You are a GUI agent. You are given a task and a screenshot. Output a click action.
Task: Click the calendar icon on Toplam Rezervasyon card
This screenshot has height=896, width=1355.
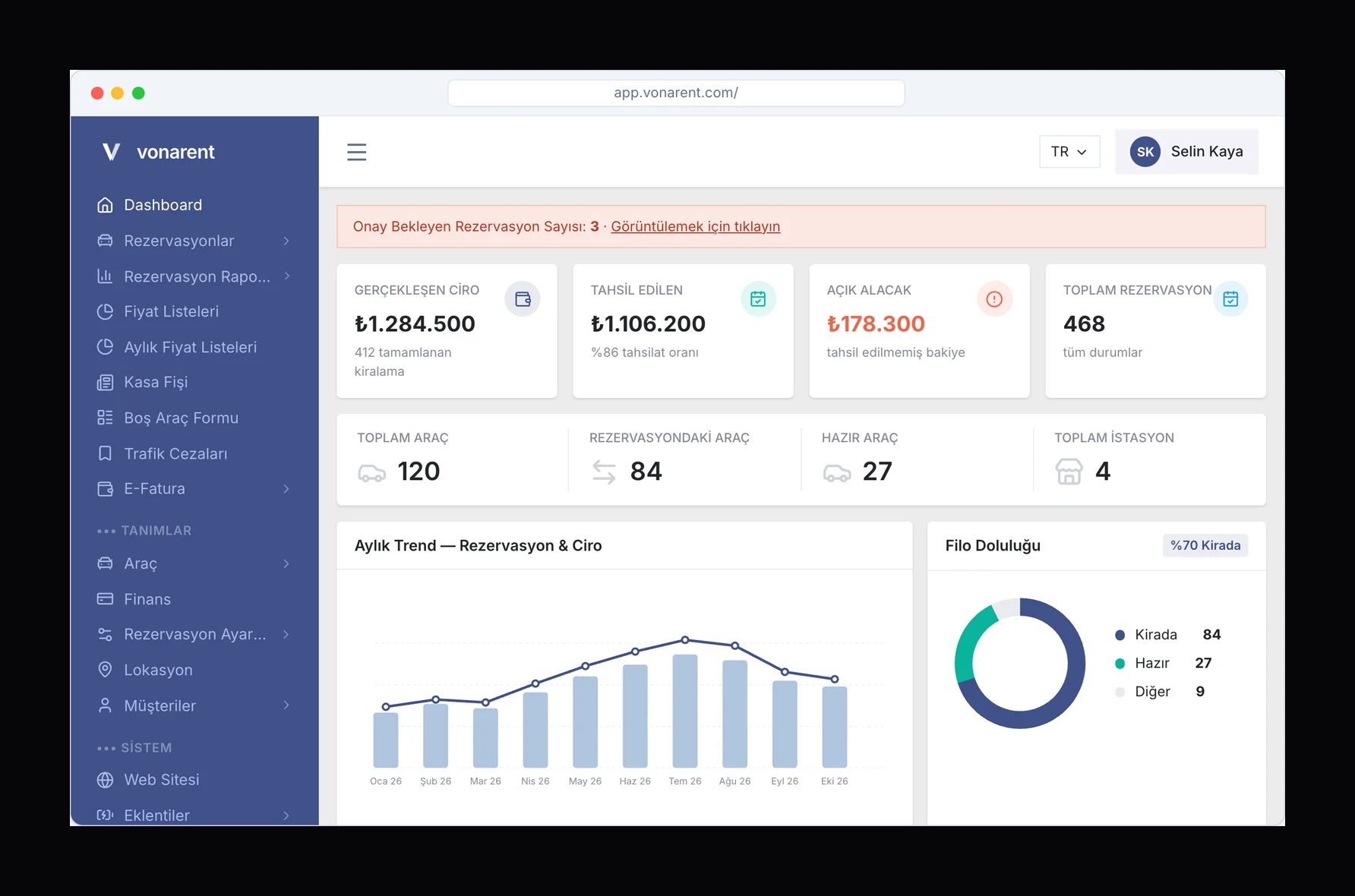1230,299
